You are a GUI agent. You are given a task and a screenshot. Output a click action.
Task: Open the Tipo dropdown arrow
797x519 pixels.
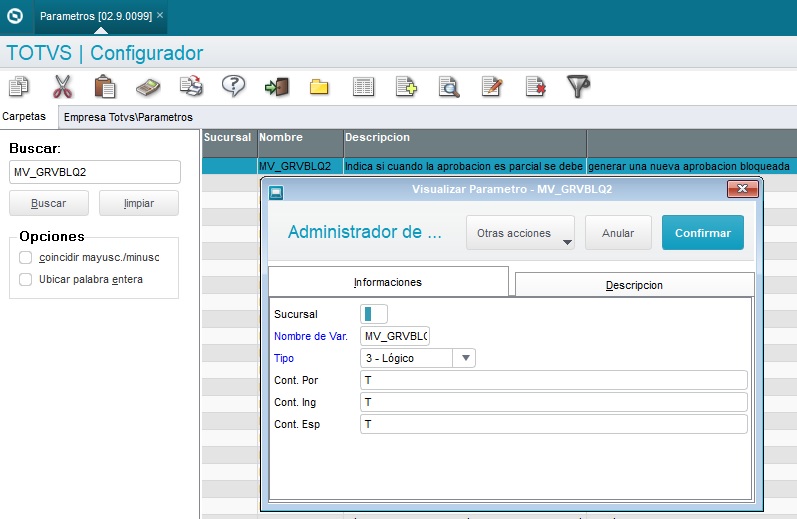click(465, 358)
